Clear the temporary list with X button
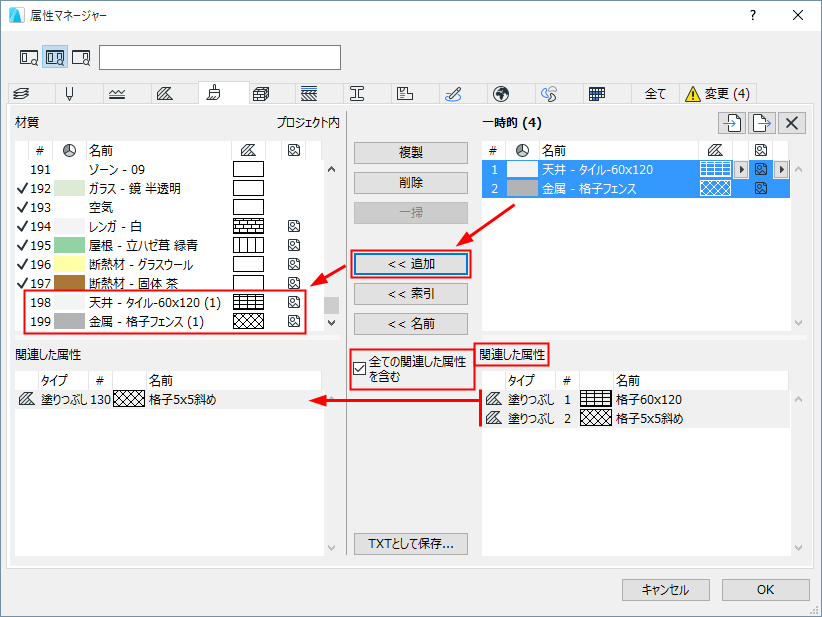The image size is (822, 617). click(x=792, y=123)
